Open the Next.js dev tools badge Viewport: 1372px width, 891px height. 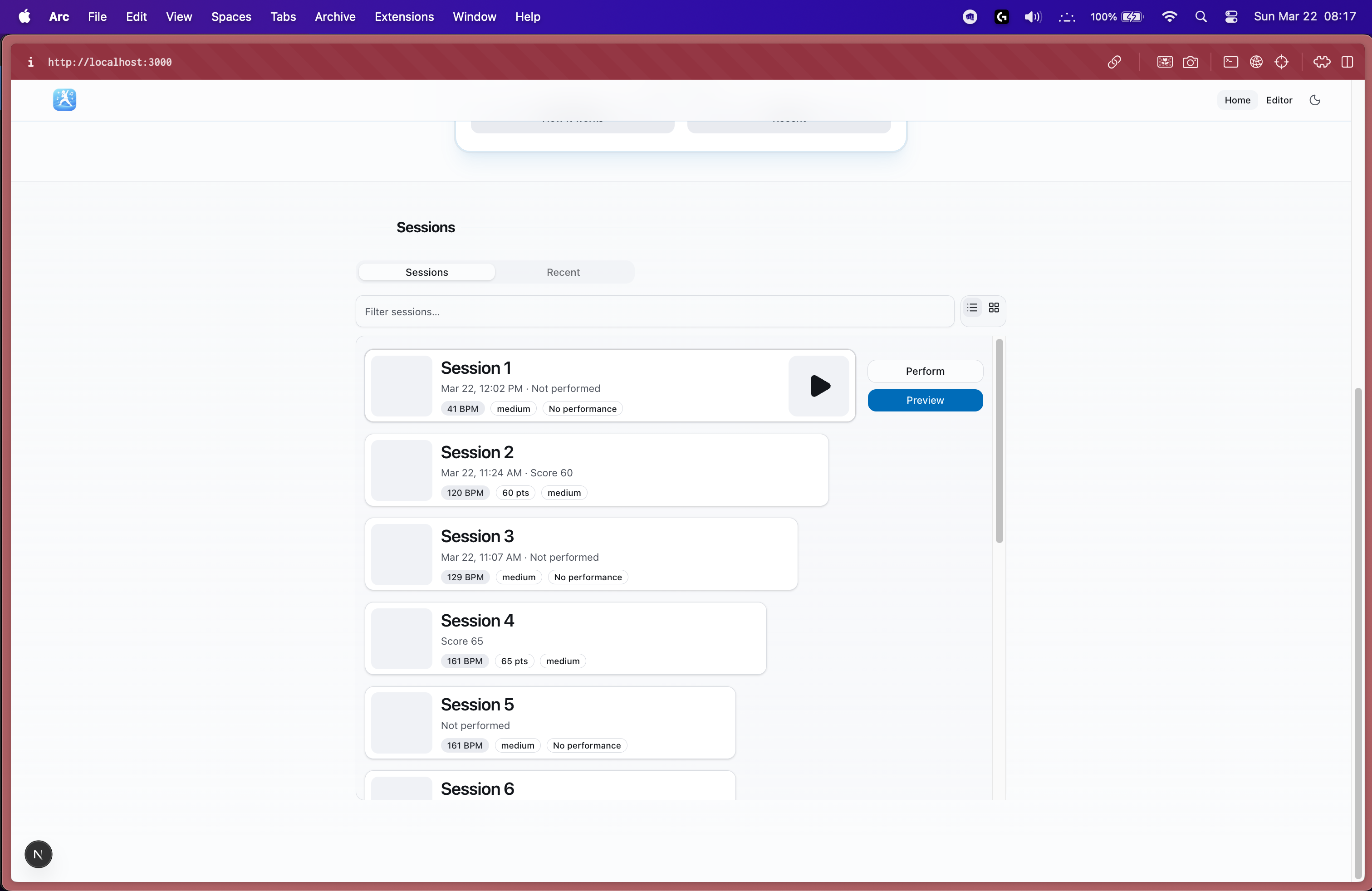pyautogui.click(x=38, y=854)
